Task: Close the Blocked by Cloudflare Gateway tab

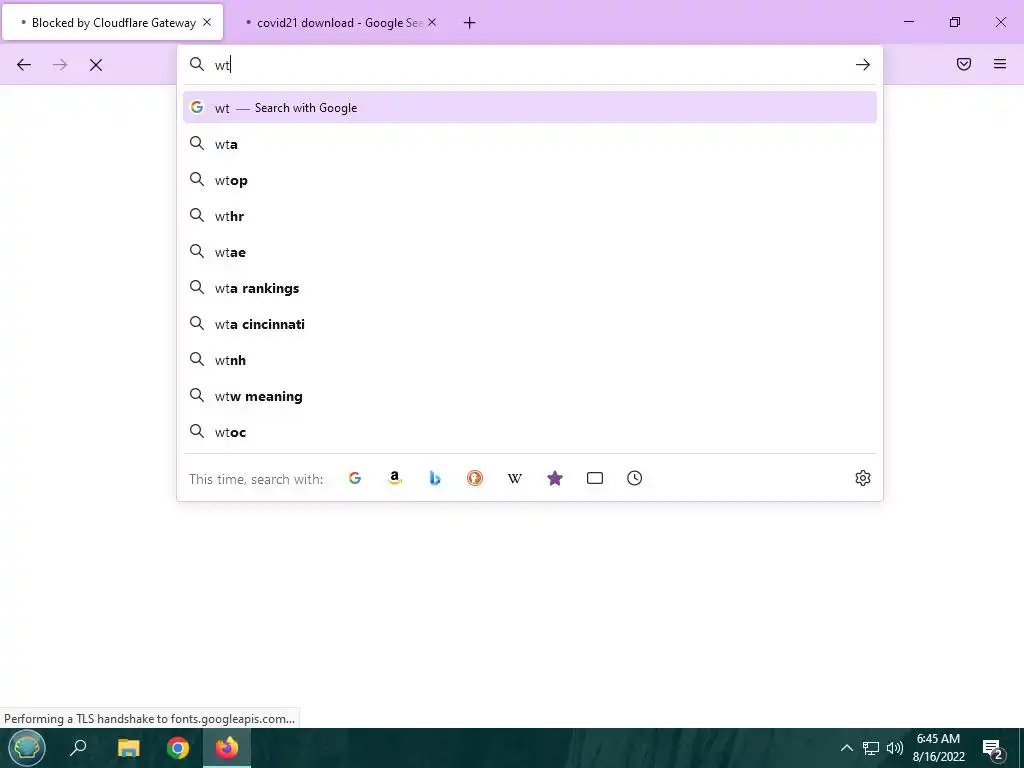Action: click(207, 22)
